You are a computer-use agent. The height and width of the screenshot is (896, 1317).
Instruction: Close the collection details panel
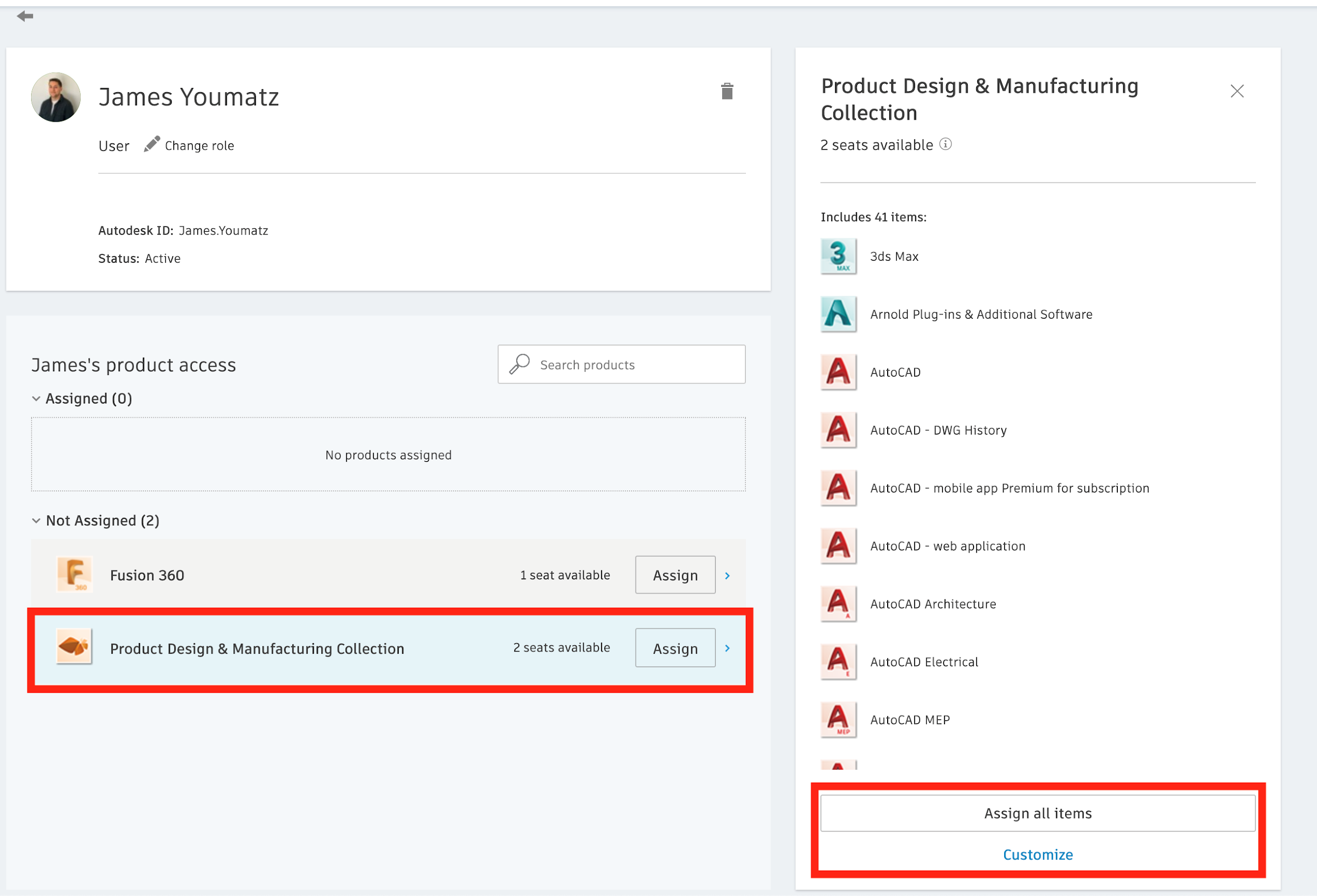(1236, 91)
